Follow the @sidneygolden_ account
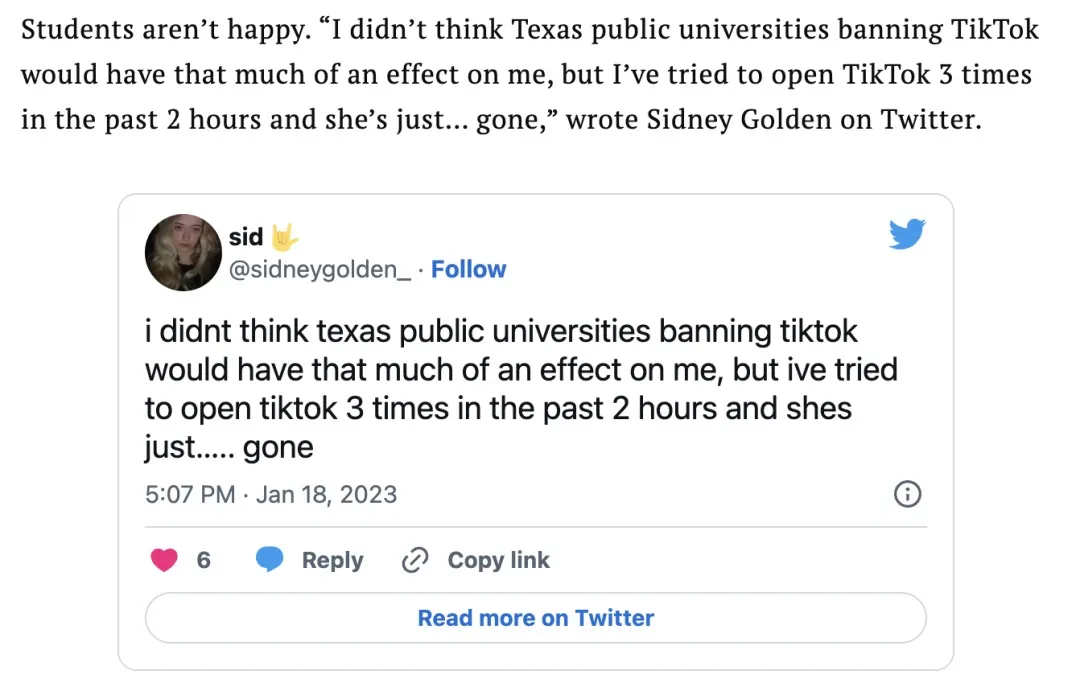Viewport: 1080px width, 687px height. [x=468, y=269]
